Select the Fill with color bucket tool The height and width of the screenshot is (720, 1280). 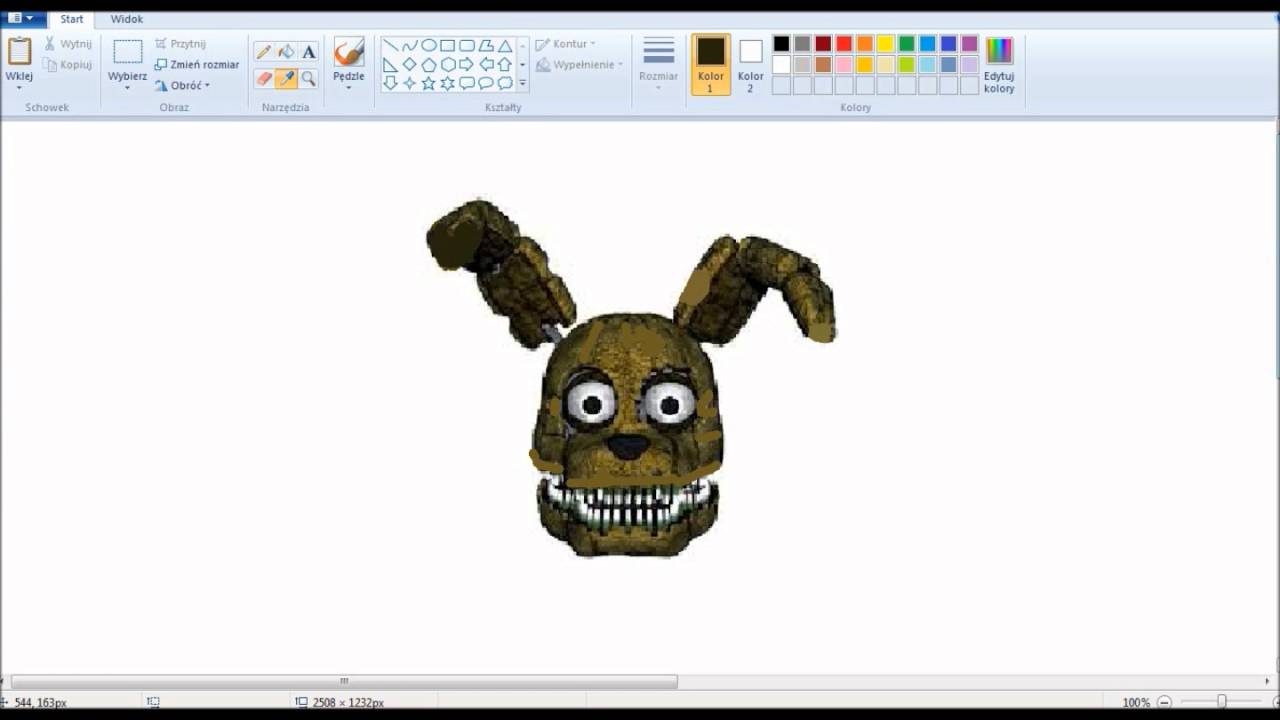(x=286, y=52)
